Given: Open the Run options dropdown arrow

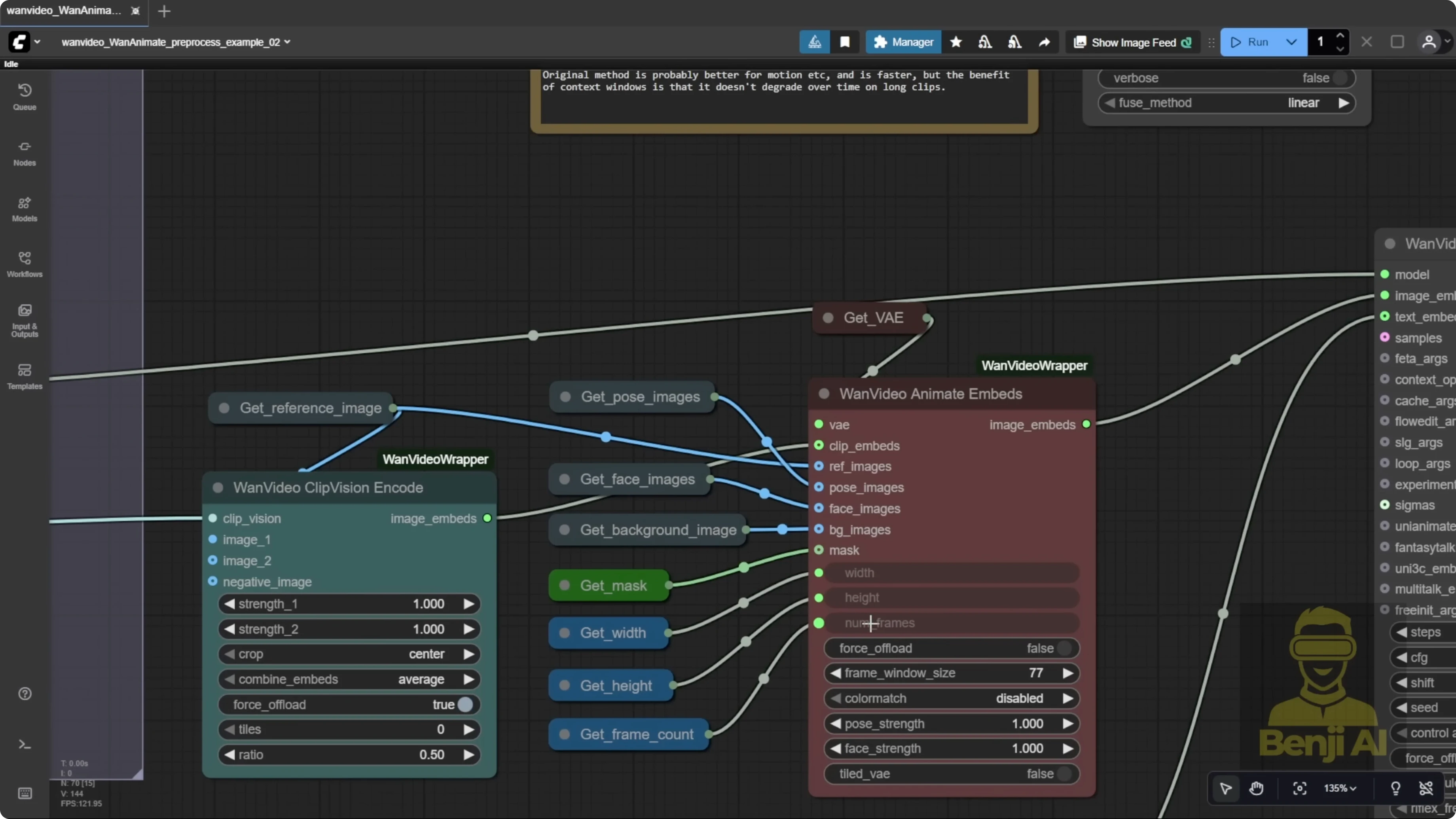Looking at the screenshot, I should (1291, 42).
